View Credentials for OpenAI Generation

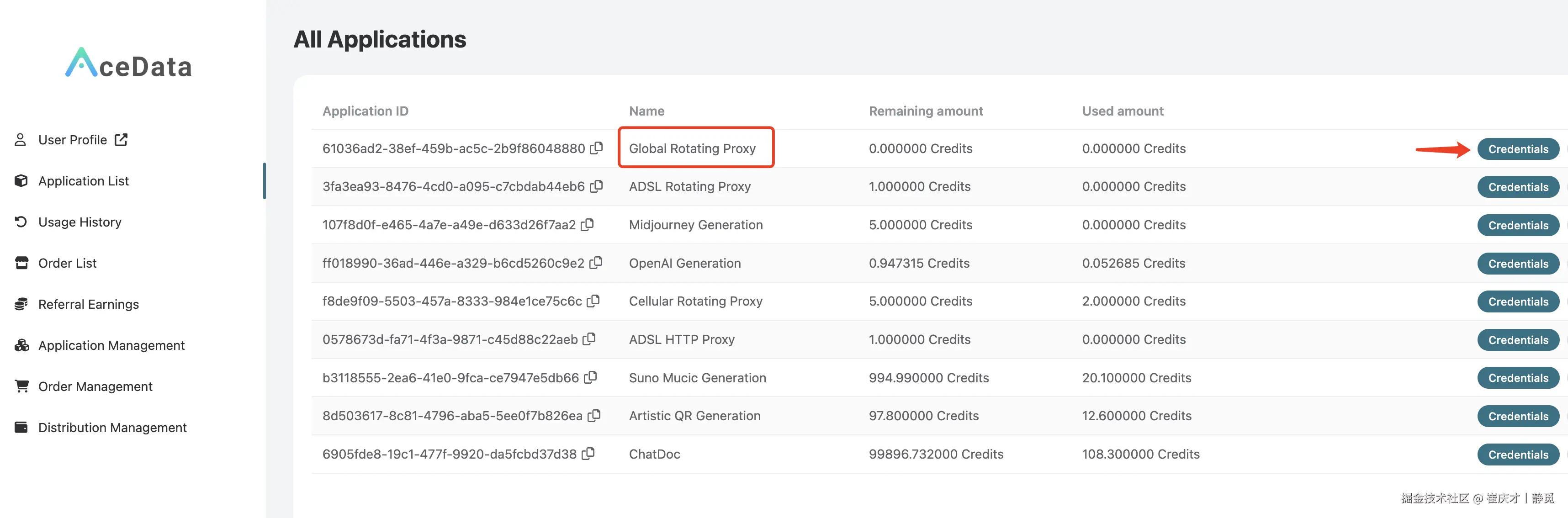(1517, 264)
